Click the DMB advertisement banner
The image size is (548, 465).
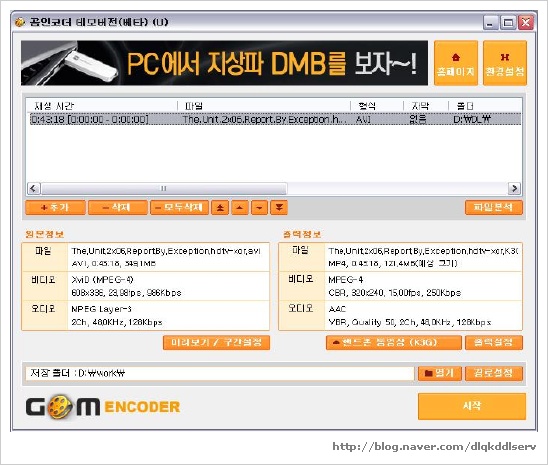224,63
